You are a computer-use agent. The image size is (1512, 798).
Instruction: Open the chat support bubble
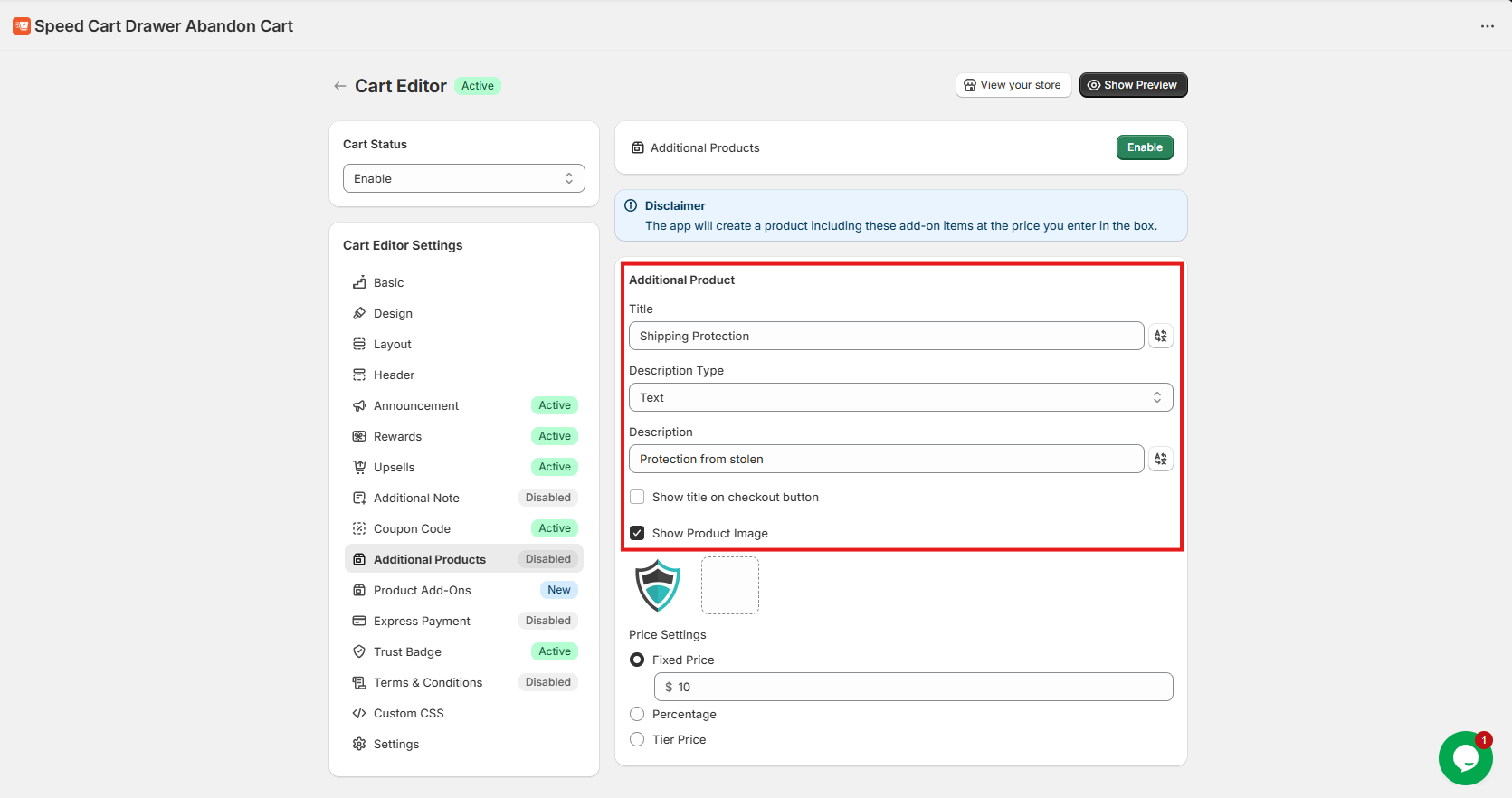[1464, 758]
